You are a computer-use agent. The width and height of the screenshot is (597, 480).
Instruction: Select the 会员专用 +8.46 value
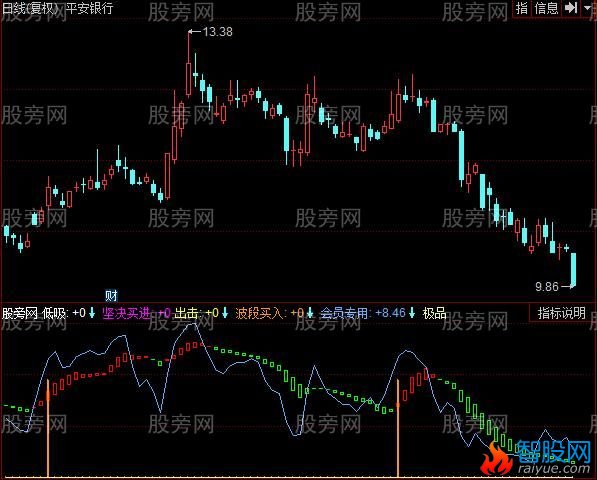point(391,313)
